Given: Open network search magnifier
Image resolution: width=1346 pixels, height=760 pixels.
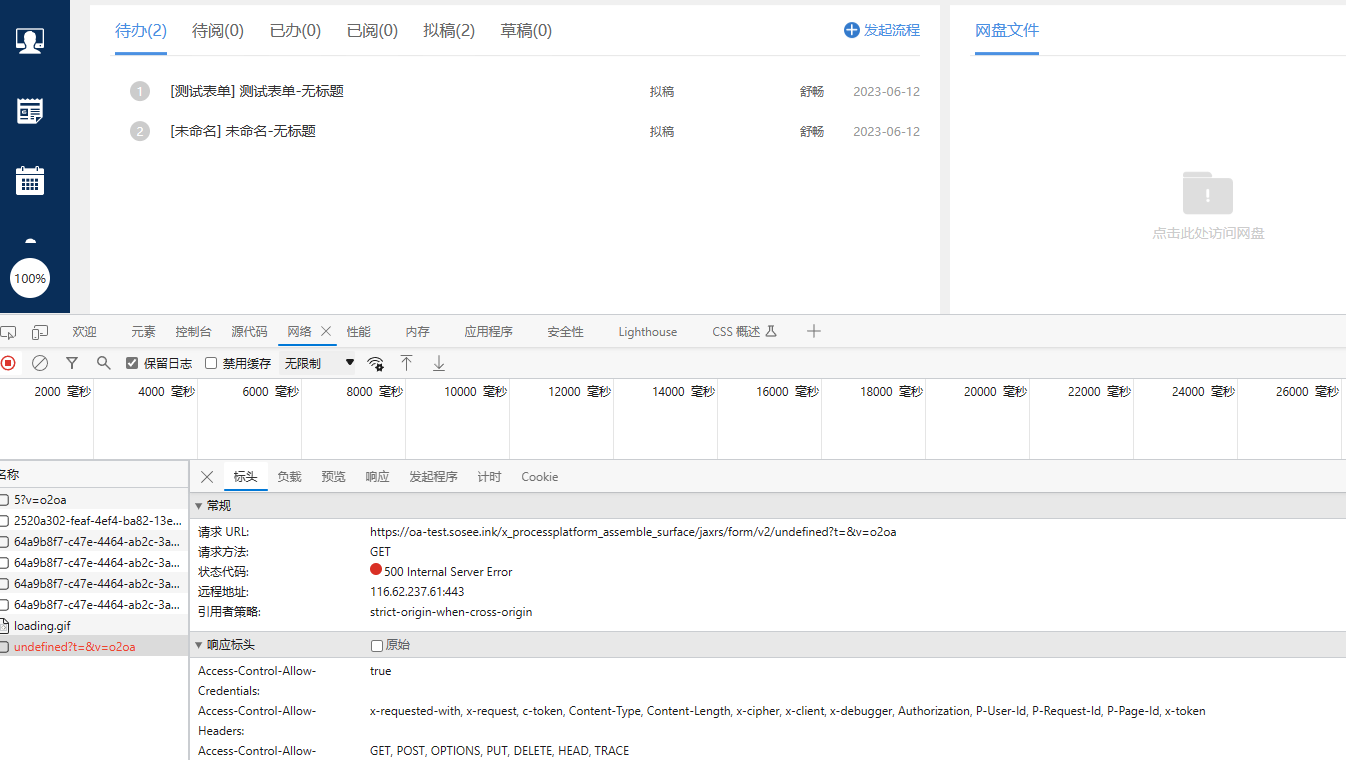Looking at the screenshot, I should pos(104,363).
